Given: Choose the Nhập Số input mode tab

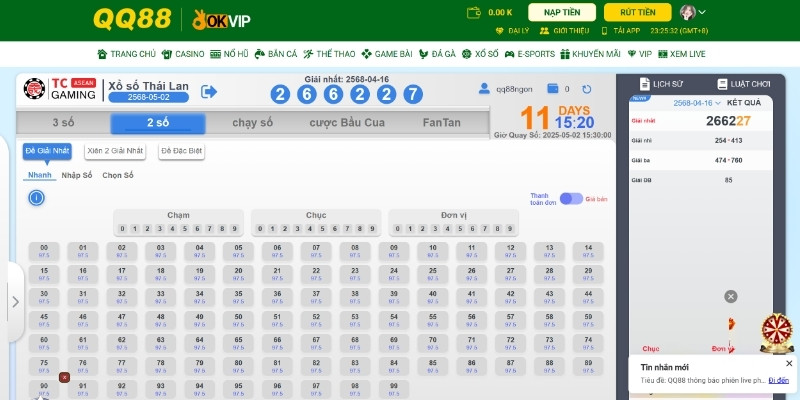Looking at the screenshot, I should [77, 175].
